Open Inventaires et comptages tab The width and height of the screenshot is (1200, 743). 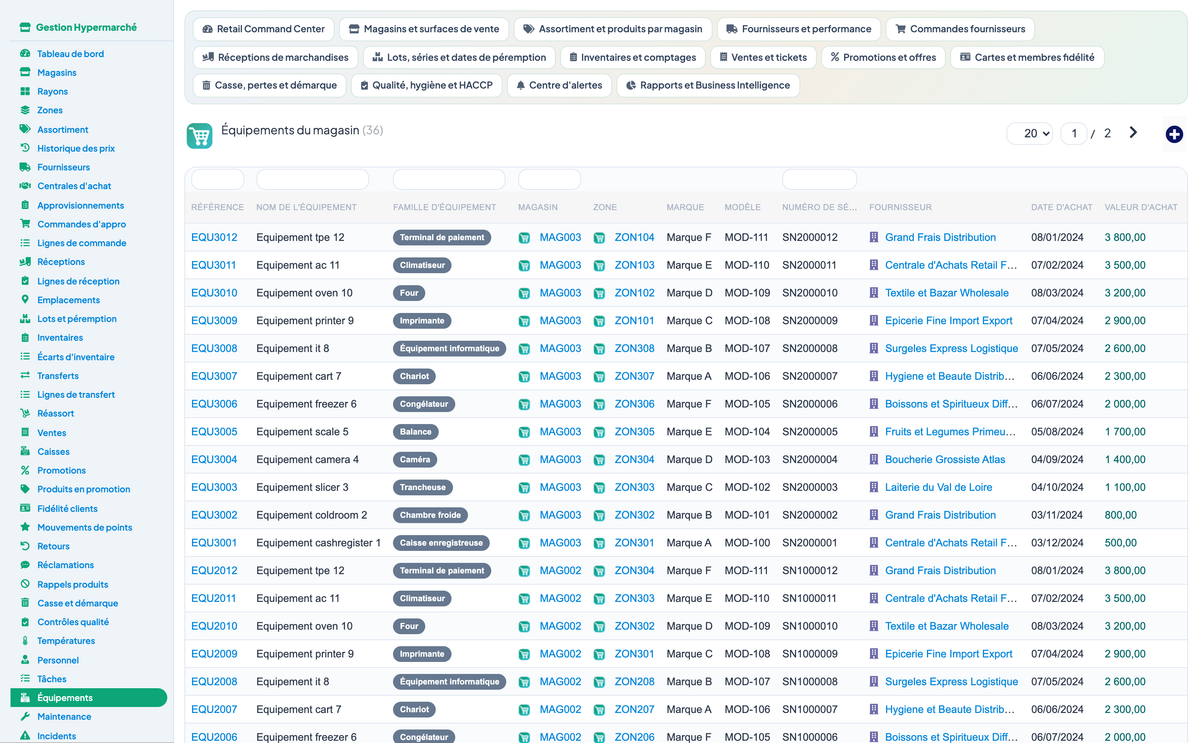[x=632, y=57]
